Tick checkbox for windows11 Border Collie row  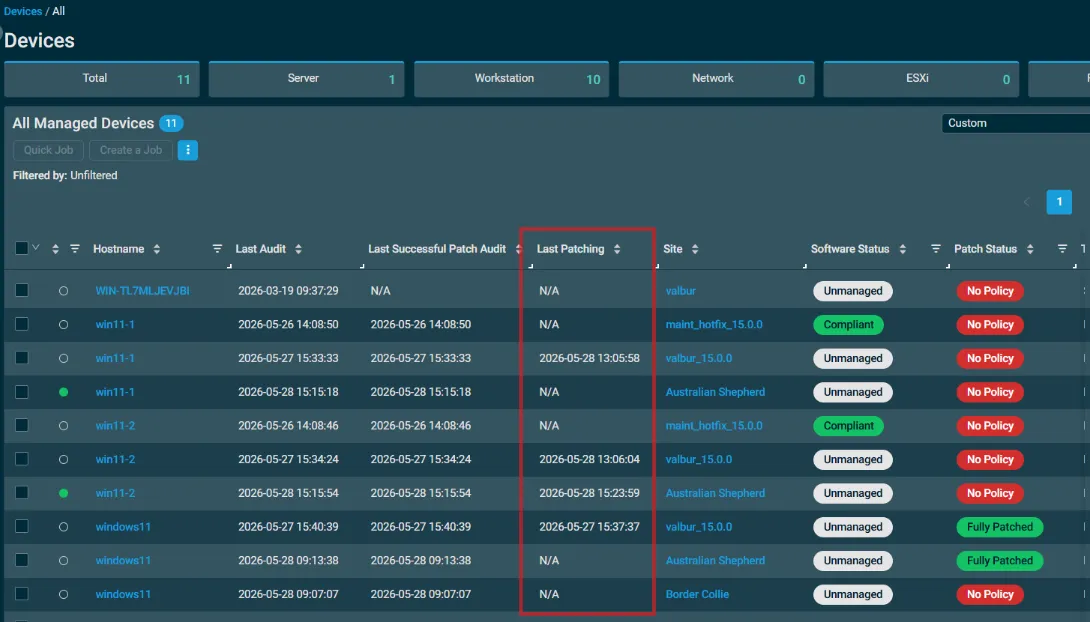pyautogui.click(x=22, y=594)
